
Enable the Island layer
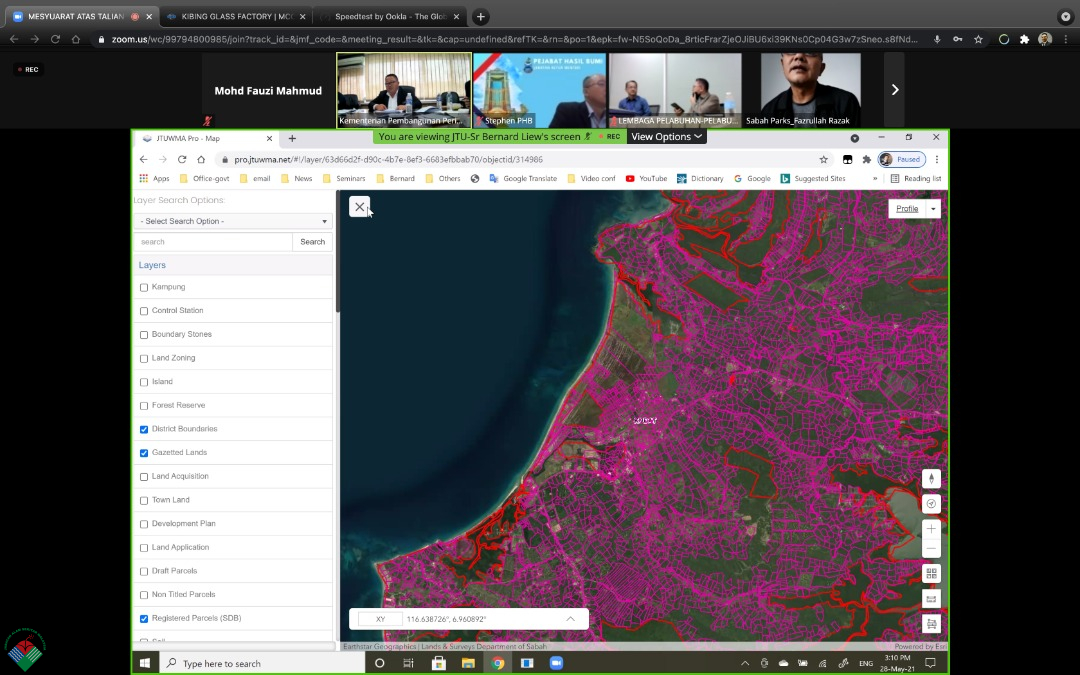(144, 382)
